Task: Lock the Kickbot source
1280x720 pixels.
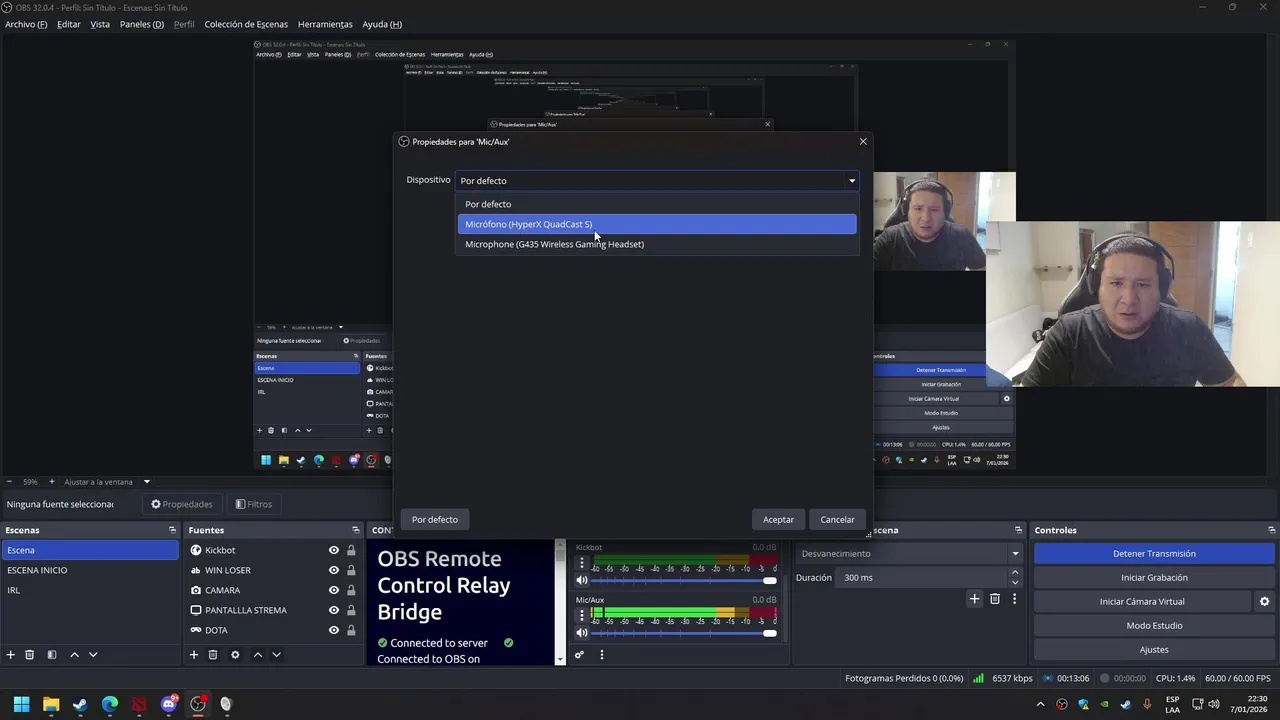Action: point(351,550)
